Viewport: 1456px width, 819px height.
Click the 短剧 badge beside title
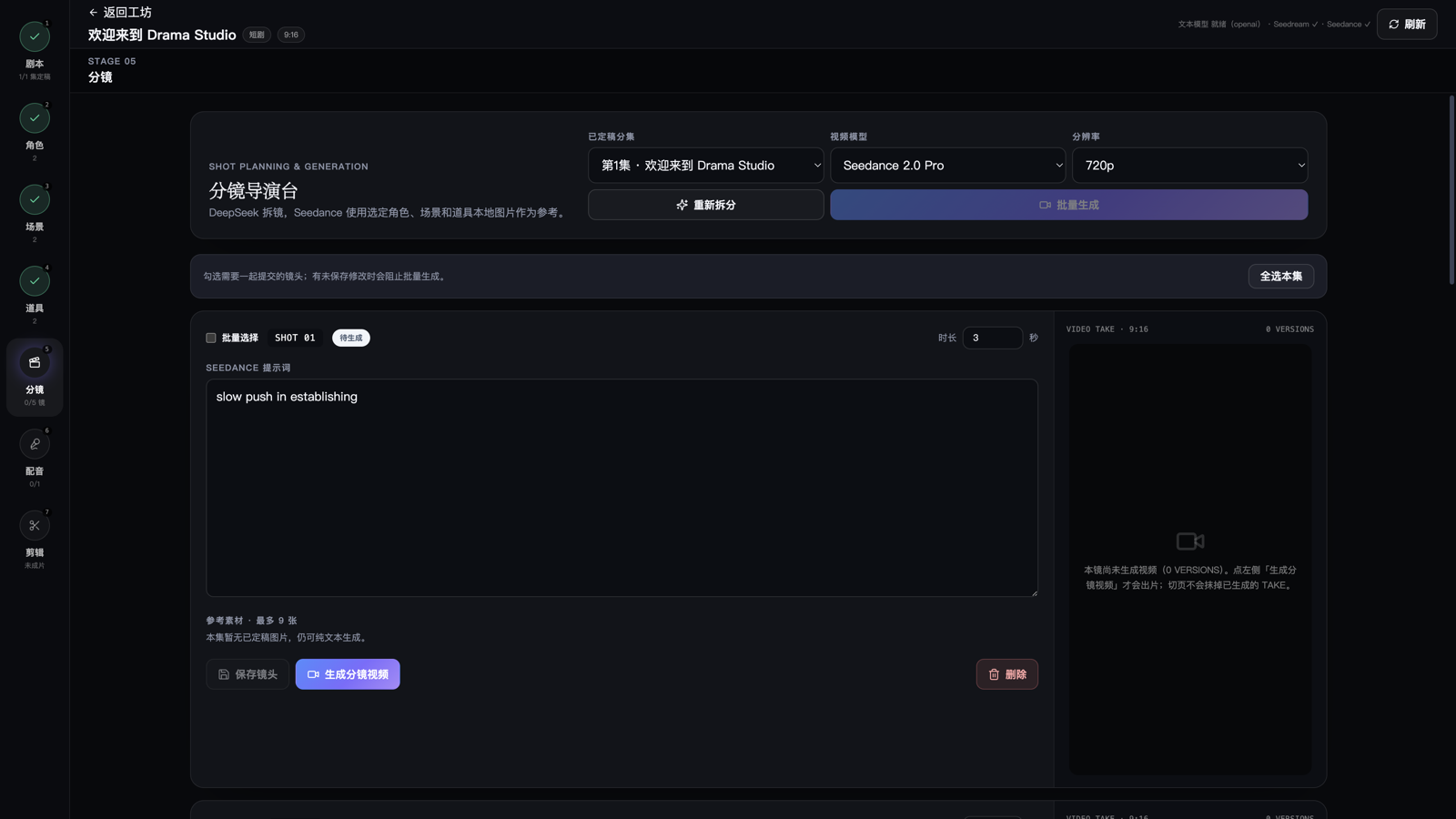257,35
